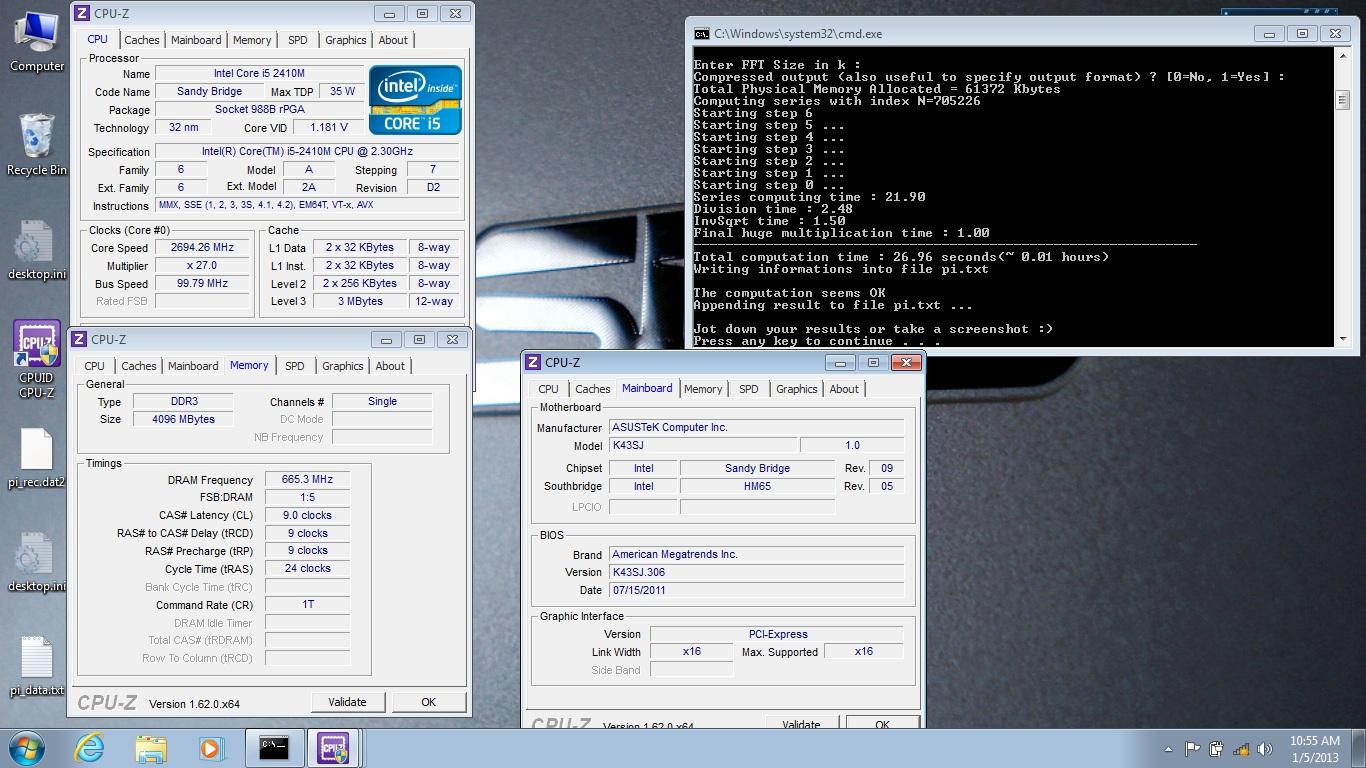1366x768 pixels.
Task: Open the network signal tray icon
Action: (1240, 749)
